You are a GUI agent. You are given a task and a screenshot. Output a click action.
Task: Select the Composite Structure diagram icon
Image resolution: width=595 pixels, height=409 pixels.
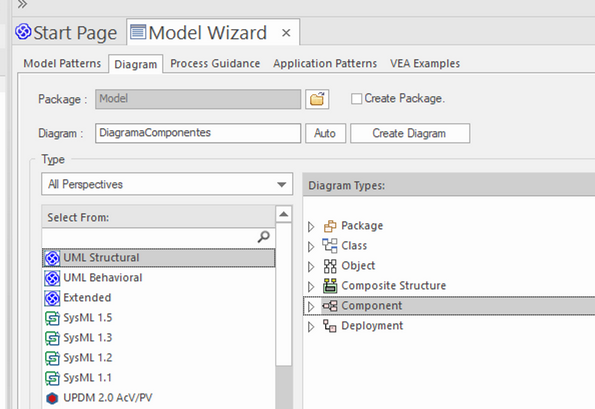pyautogui.click(x=330, y=285)
